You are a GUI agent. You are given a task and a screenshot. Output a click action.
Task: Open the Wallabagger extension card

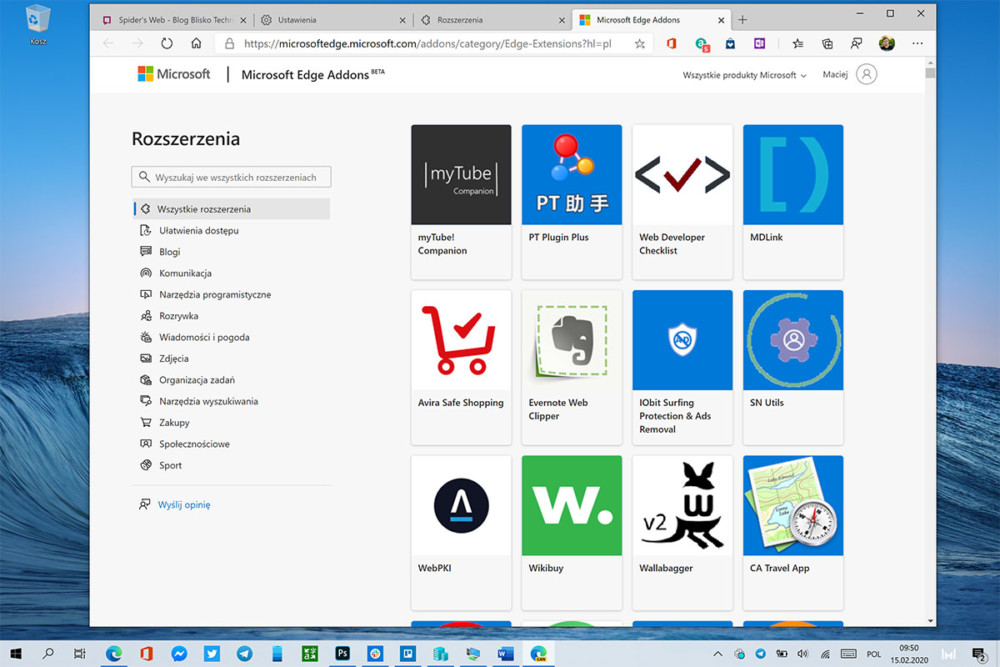point(682,532)
